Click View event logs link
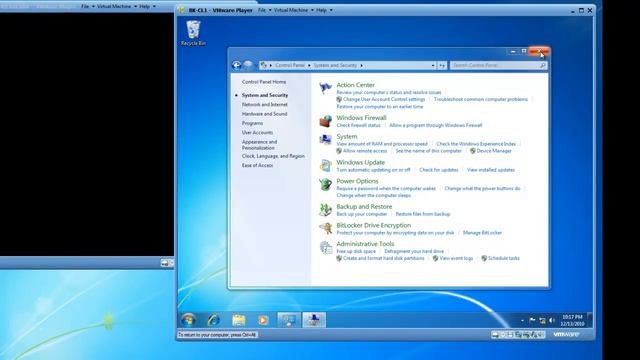Image resolution: width=640 pixels, height=360 pixels. [456, 258]
